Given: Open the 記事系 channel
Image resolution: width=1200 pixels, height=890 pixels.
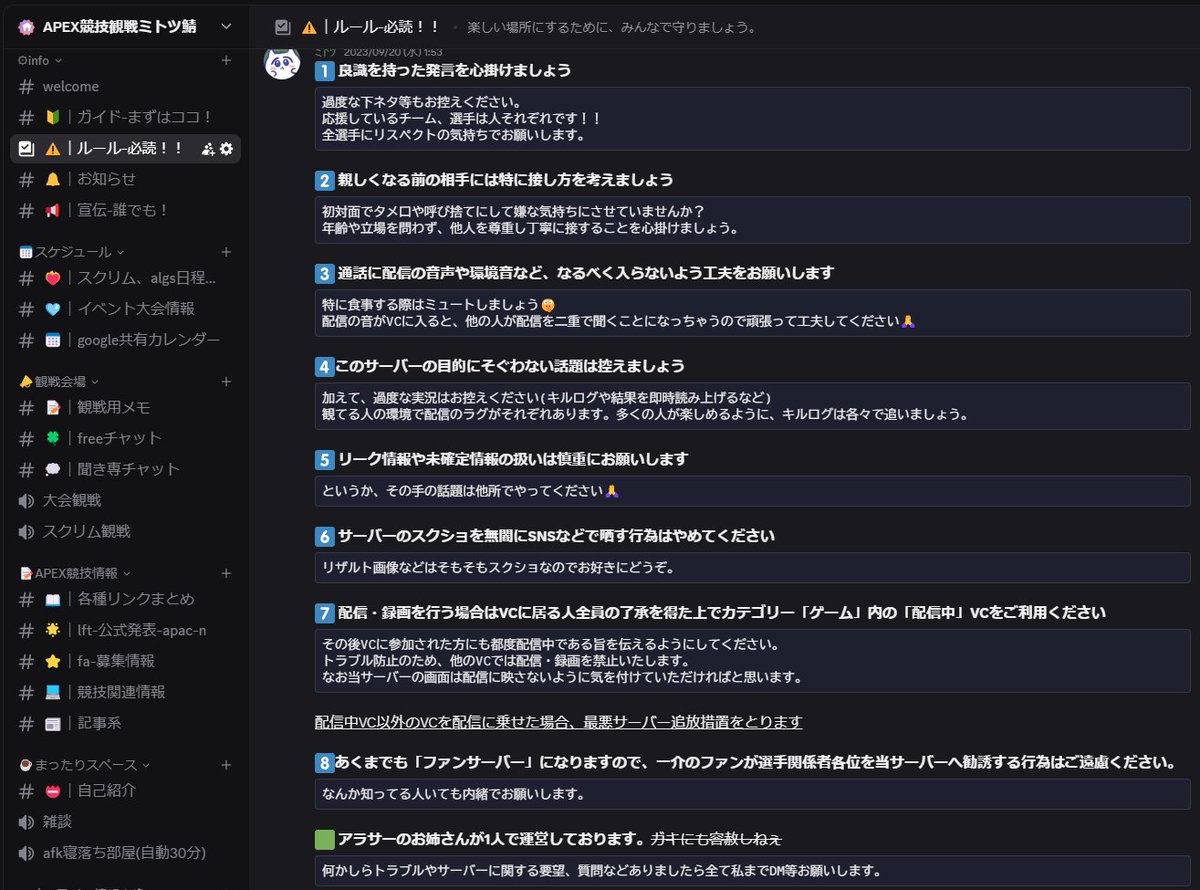Looking at the screenshot, I should 125,723.
